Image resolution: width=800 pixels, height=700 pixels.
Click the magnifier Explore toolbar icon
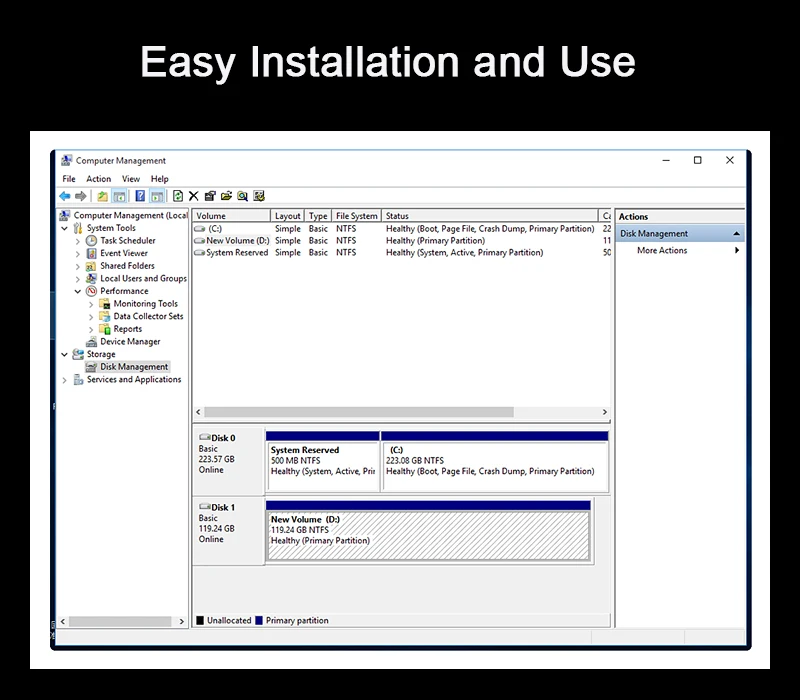242,196
